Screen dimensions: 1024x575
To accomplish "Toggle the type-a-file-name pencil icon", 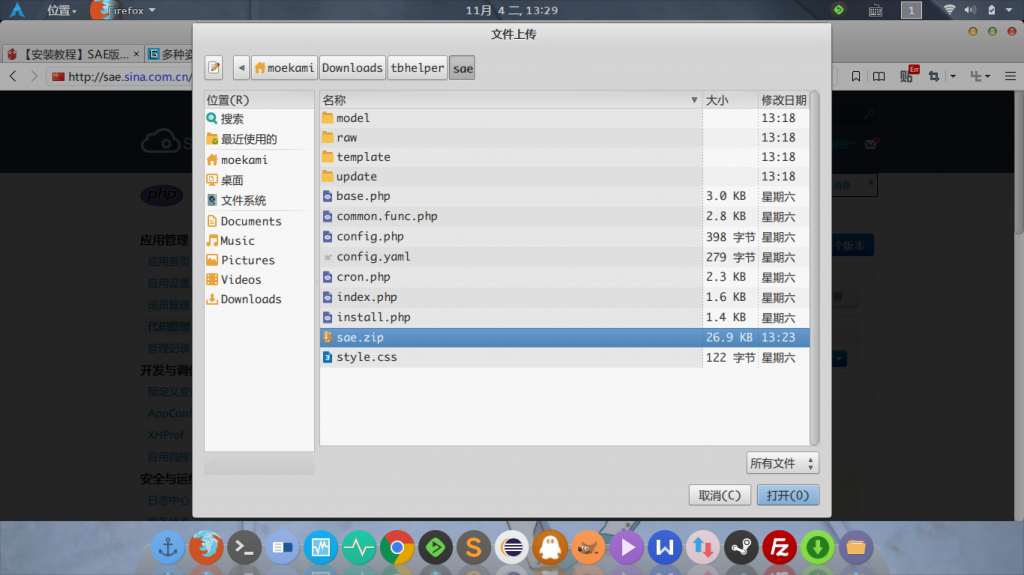I will click(214, 67).
